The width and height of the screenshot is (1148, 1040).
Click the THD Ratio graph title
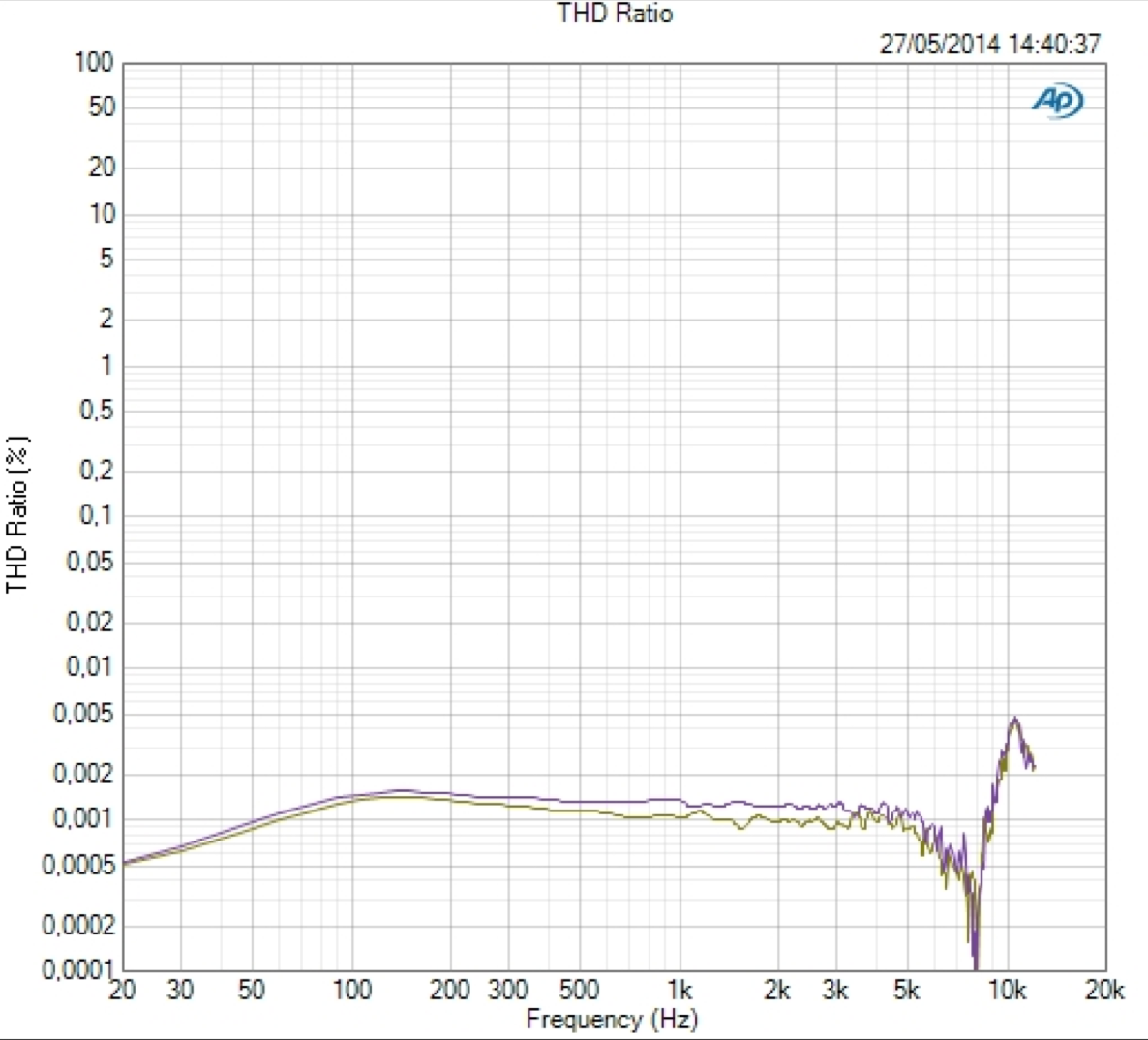615,14
